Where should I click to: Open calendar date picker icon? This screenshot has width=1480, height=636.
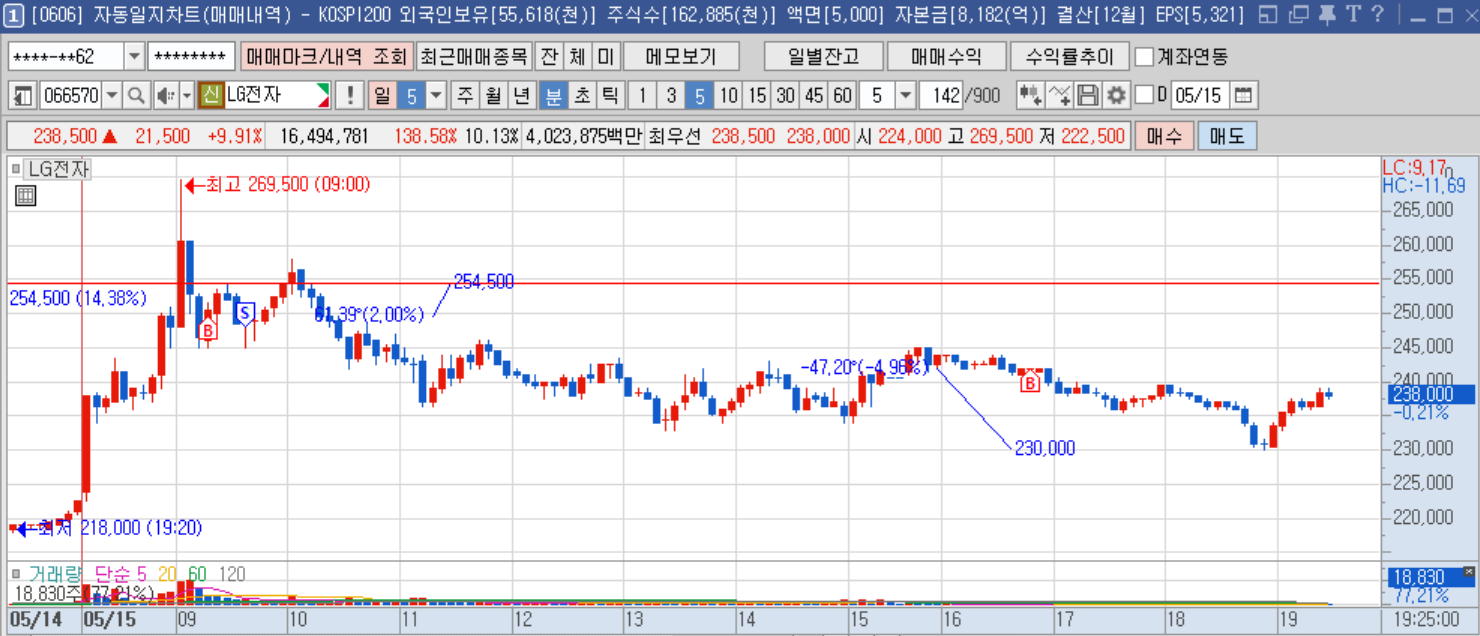click(x=1243, y=96)
